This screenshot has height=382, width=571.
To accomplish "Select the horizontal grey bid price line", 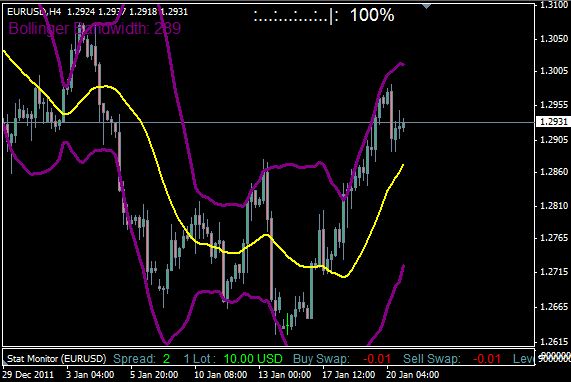I will tap(269, 122).
